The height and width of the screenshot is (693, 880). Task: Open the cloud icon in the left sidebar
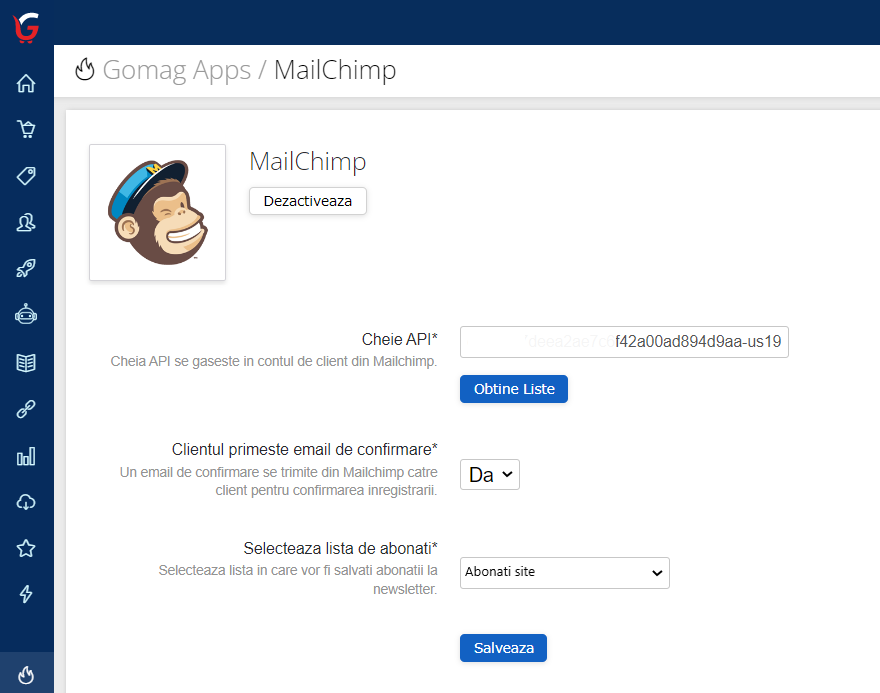point(26,501)
